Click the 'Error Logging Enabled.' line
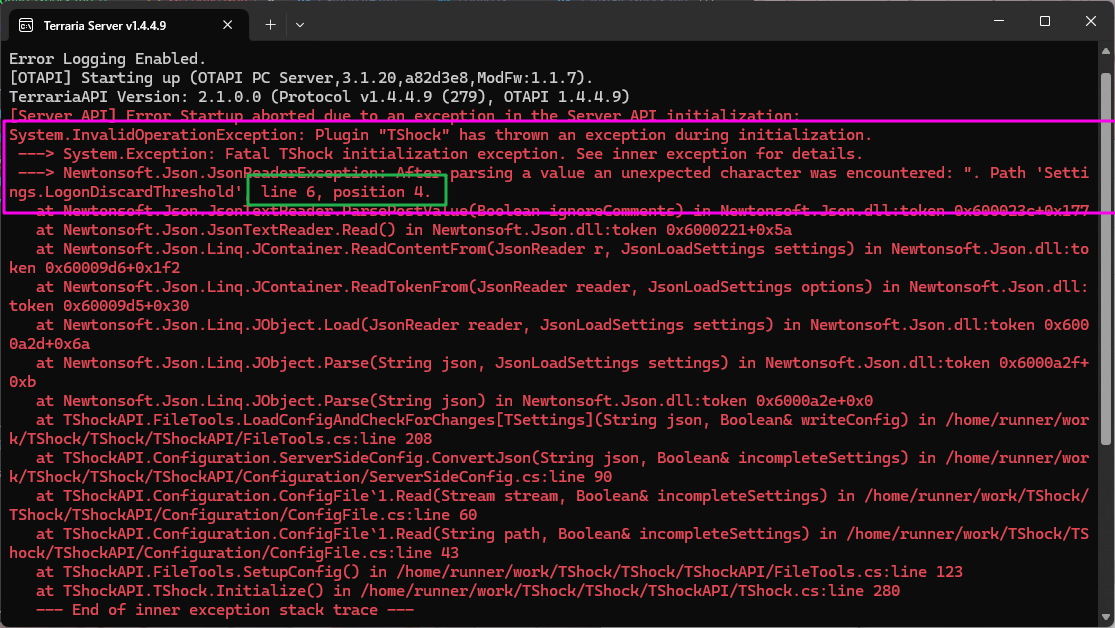The image size is (1115, 628). 107,59
